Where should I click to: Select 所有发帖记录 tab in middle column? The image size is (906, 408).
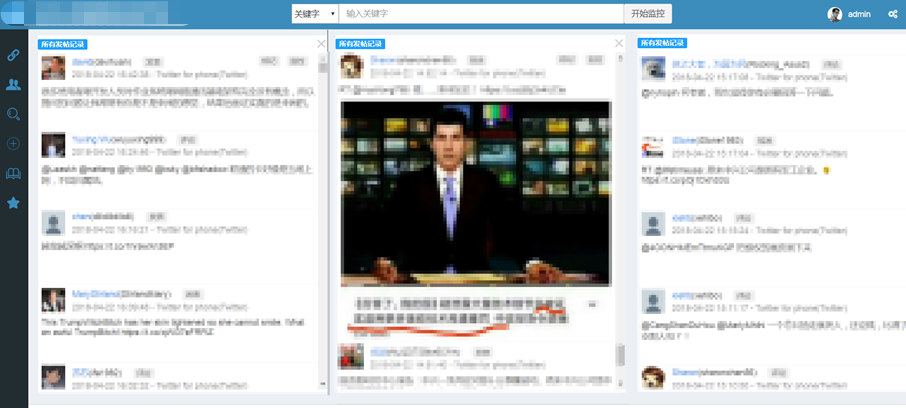pos(360,44)
